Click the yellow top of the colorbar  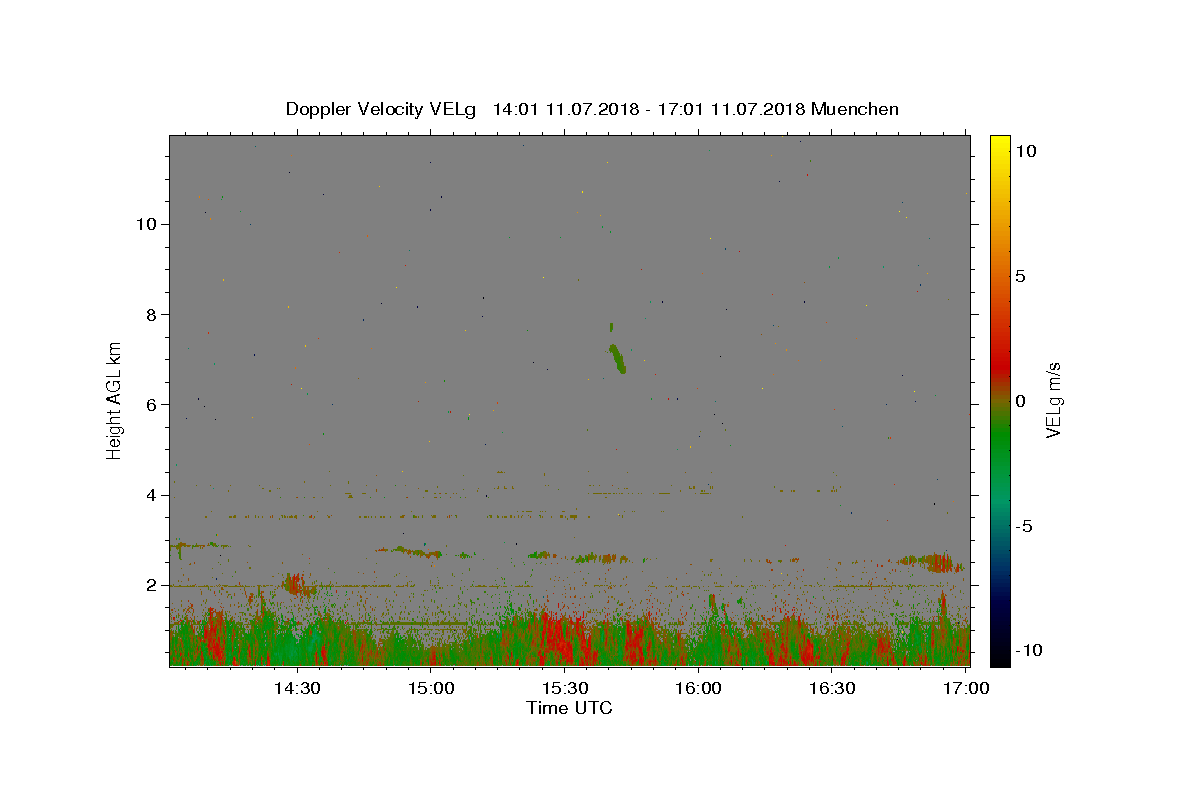(1000, 141)
